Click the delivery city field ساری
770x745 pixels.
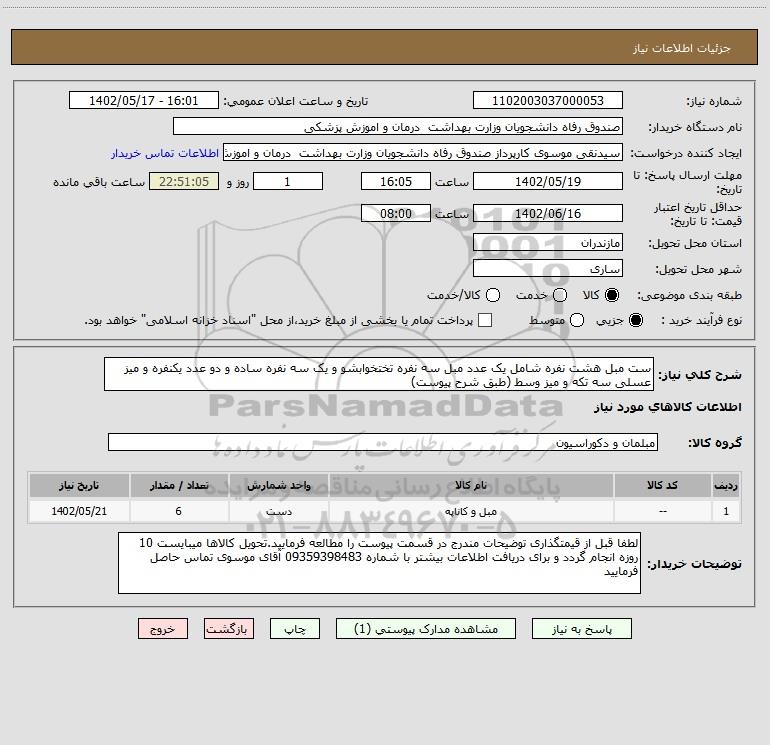(548, 269)
